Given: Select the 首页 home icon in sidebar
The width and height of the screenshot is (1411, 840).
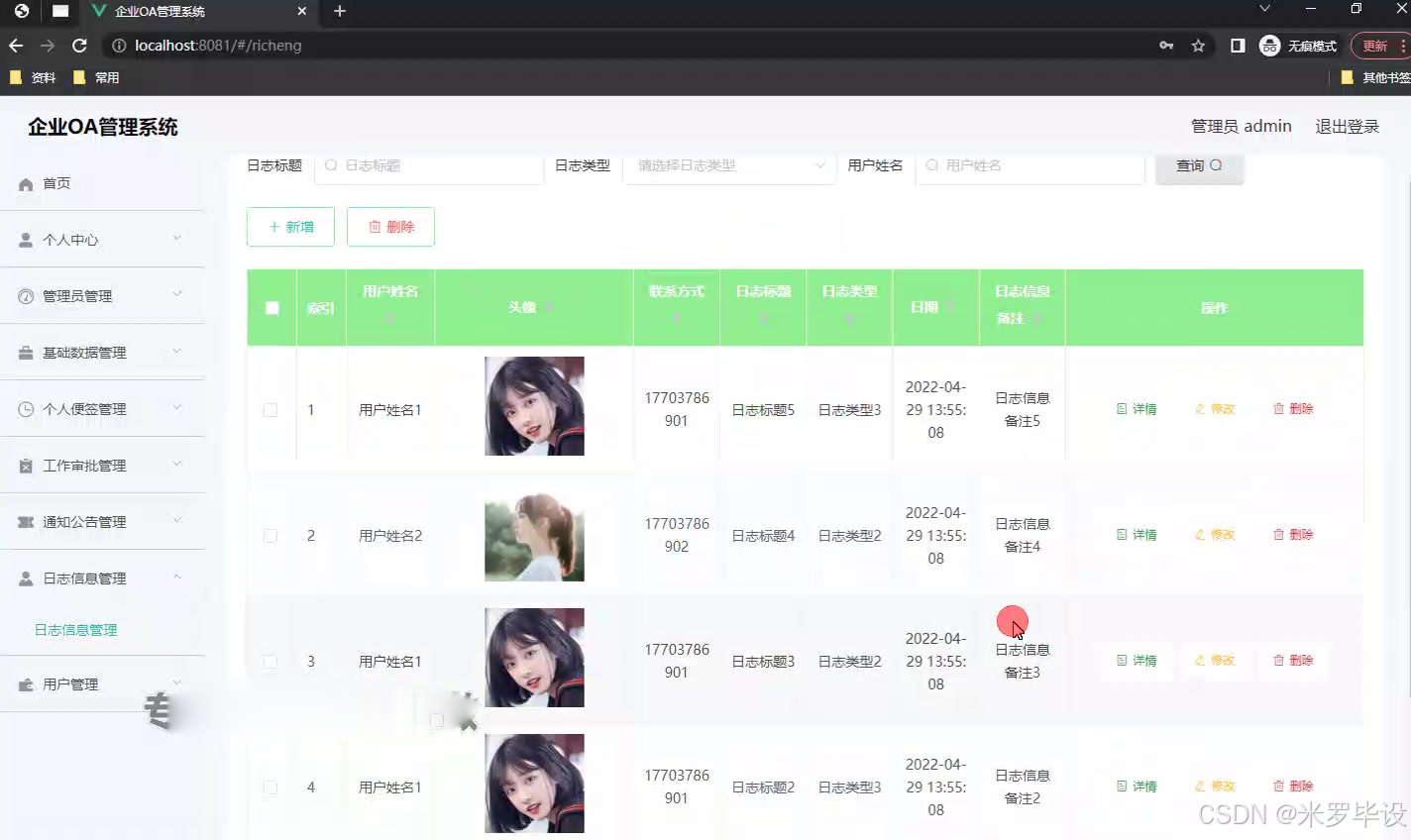Looking at the screenshot, I should click(28, 183).
